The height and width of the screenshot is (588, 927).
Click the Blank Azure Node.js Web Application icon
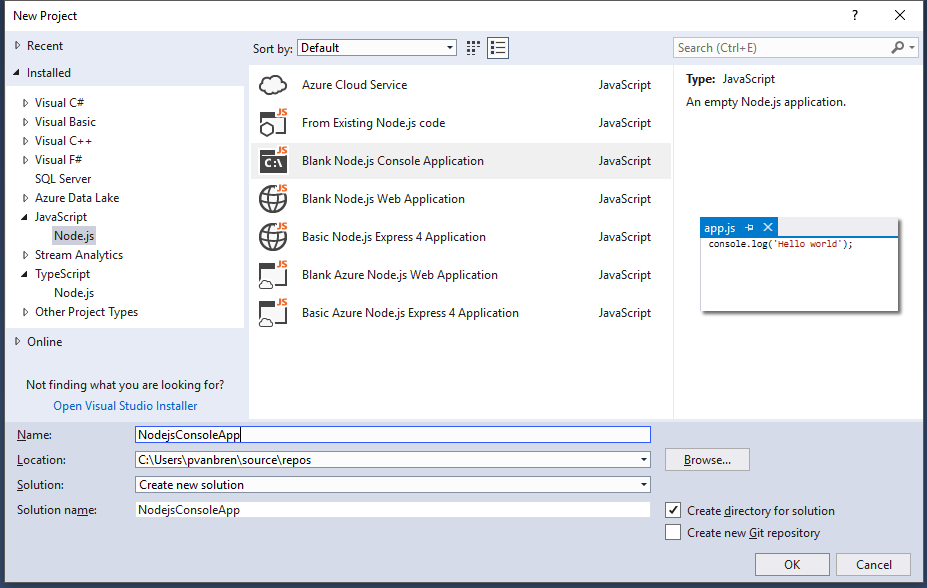tap(273, 275)
